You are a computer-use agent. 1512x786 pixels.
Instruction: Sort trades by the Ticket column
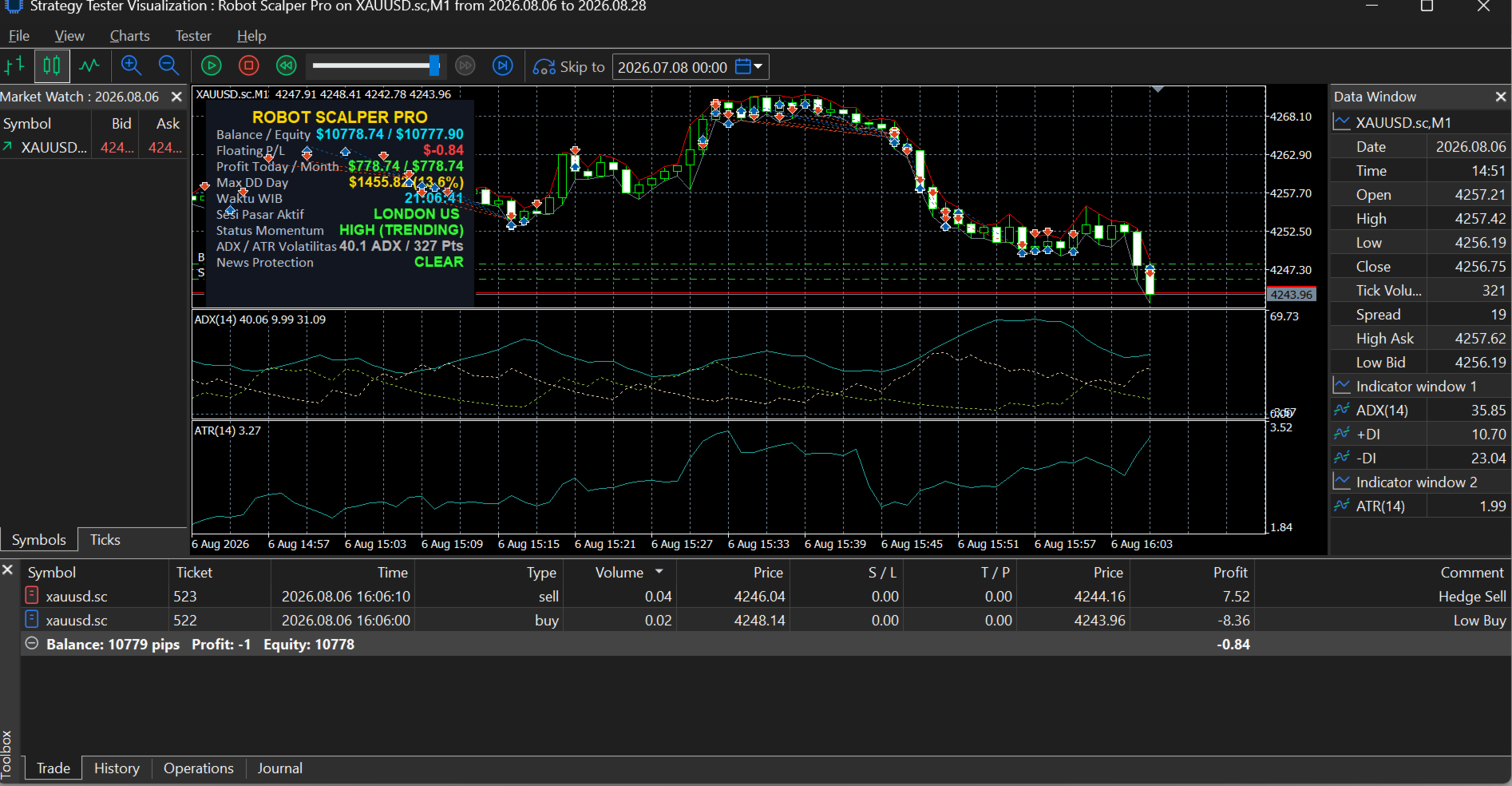(220, 573)
